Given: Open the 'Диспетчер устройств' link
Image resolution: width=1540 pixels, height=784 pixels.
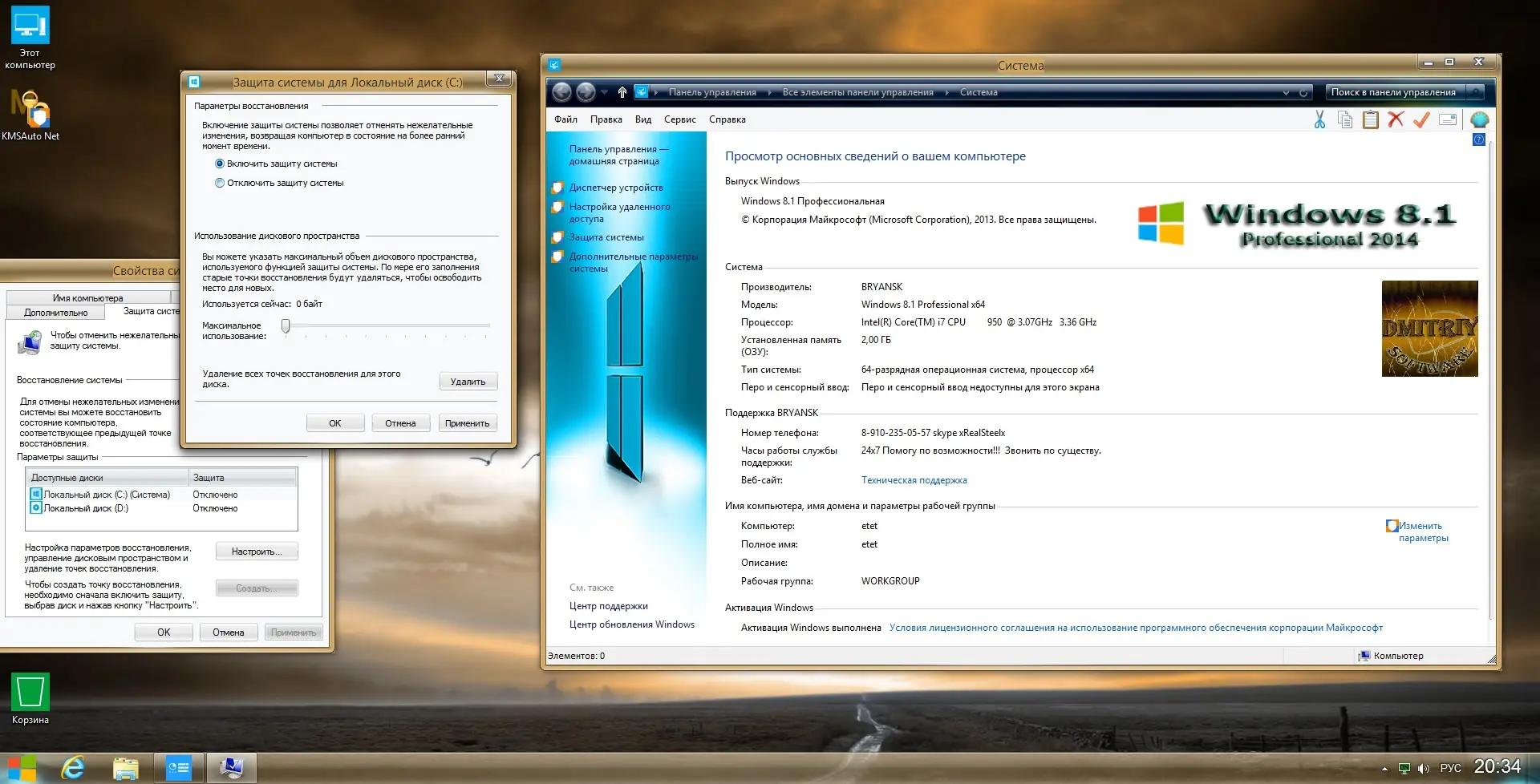Looking at the screenshot, I should point(616,188).
